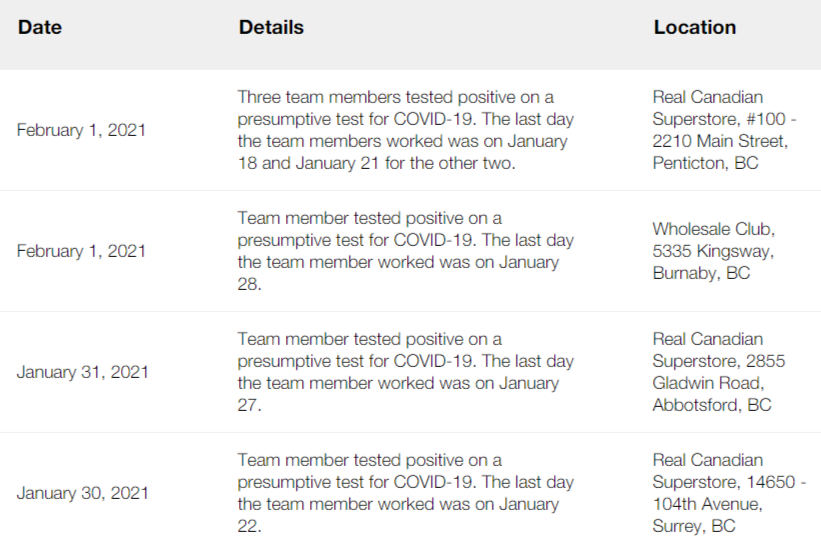Click the 104th Avenue Surrey location
Viewport: 821px width, 548px height.
729,493
